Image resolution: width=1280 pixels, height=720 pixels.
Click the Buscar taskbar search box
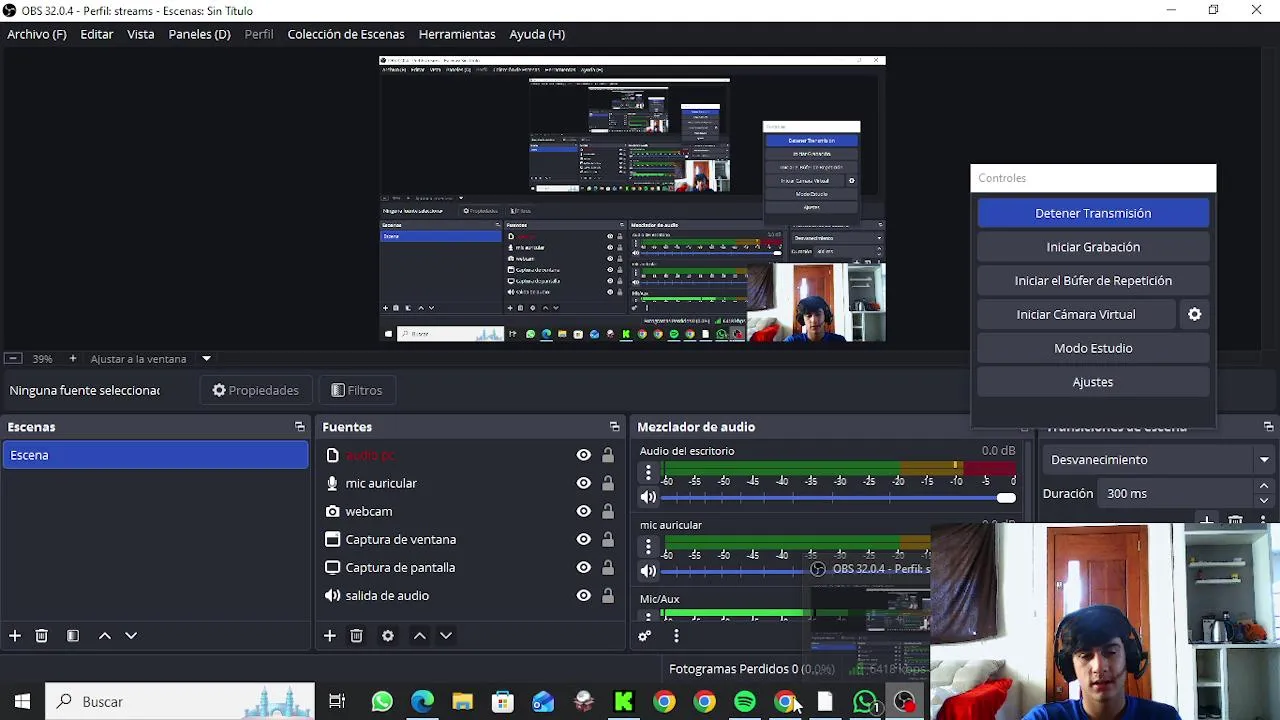pyautogui.click(x=181, y=702)
